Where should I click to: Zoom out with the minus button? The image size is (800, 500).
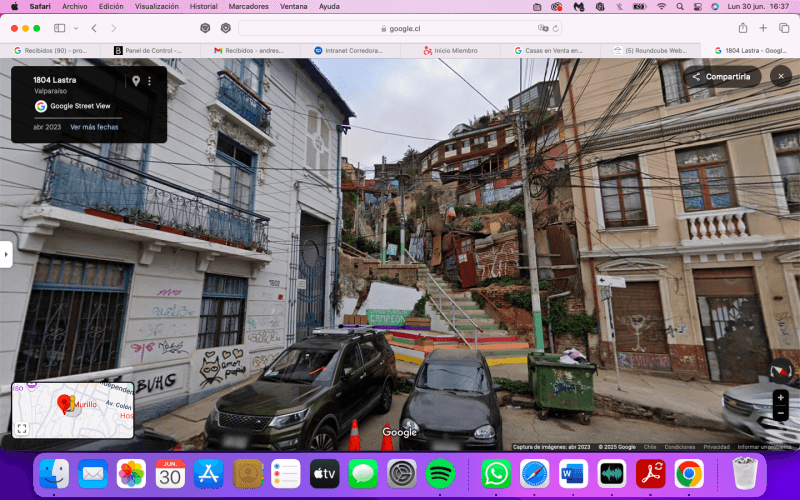(x=781, y=413)
